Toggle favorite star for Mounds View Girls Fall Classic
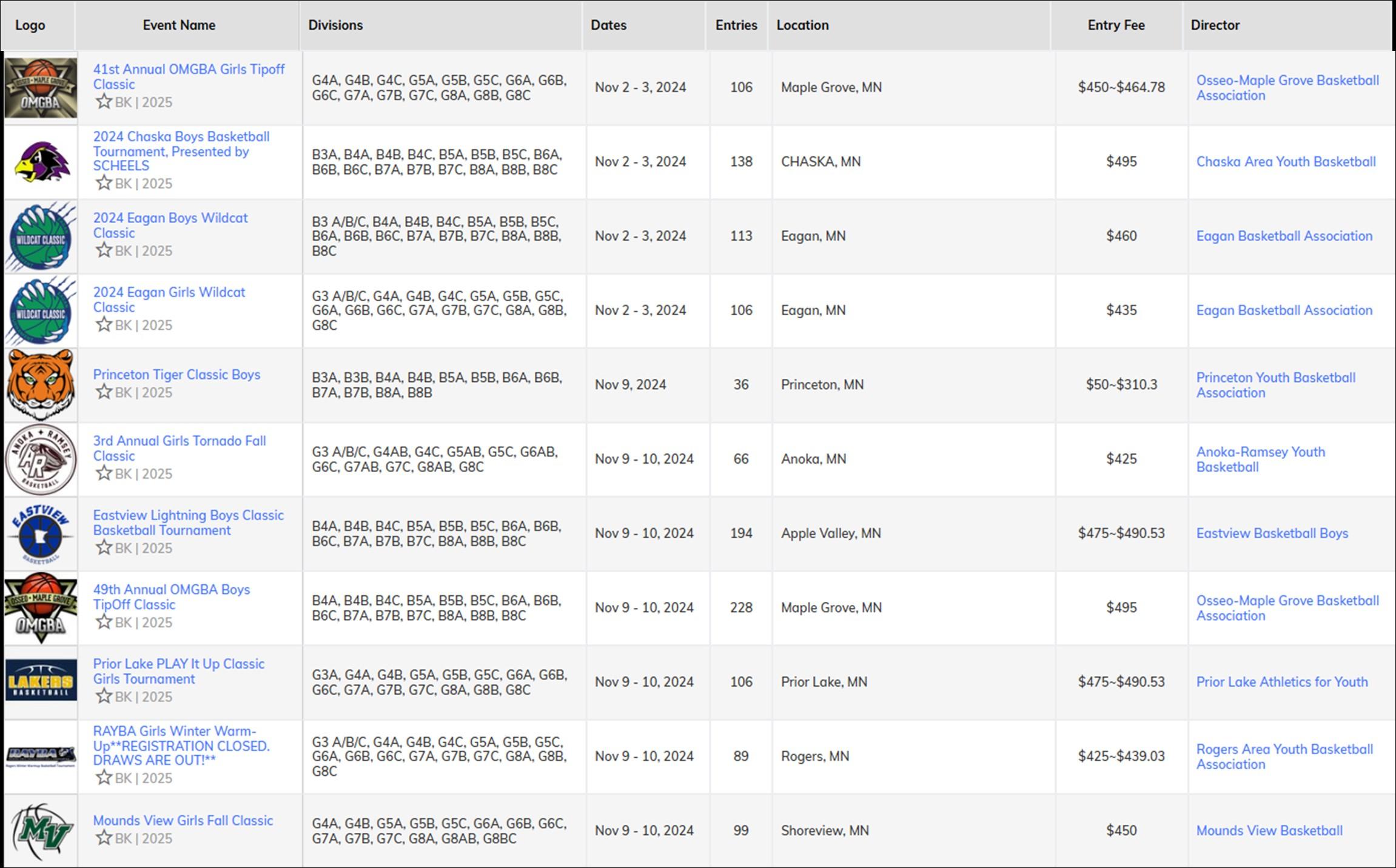 [x=104, y=838]
